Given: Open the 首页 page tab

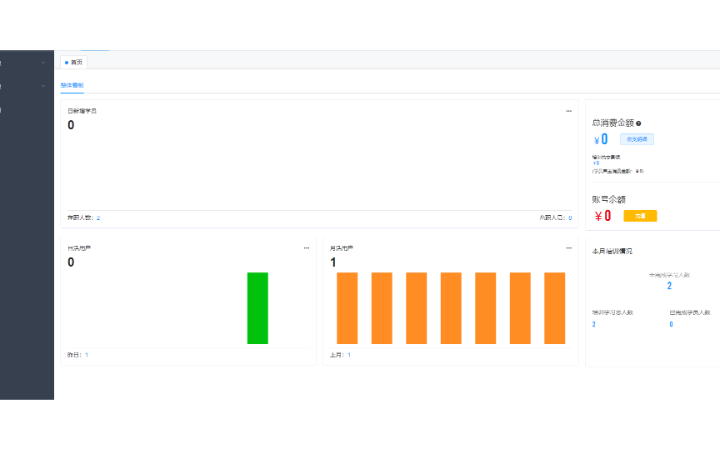Looking at the screenshot, I should [74, 62].
